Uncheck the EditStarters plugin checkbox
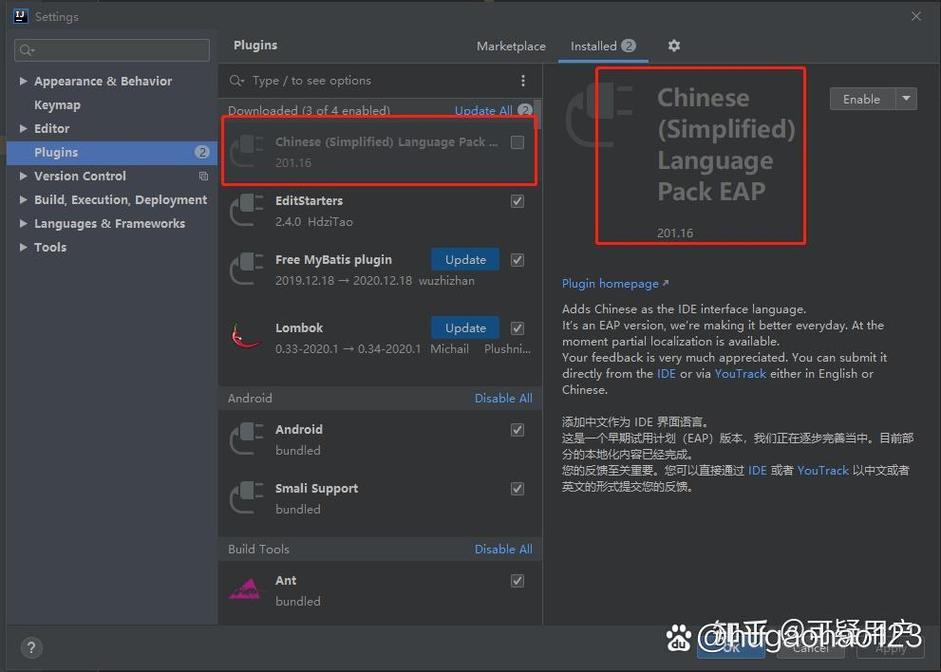The image size is (941, 672). (x=517, y=201)
